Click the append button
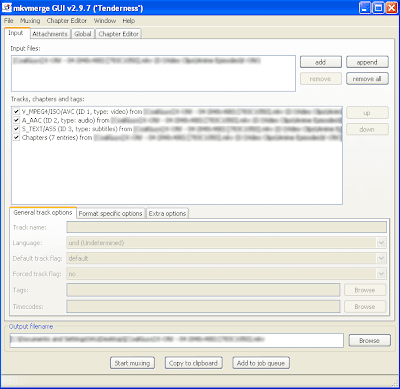Image resolution: width=400 pixels, height=389 pixels. click(367, 62)
